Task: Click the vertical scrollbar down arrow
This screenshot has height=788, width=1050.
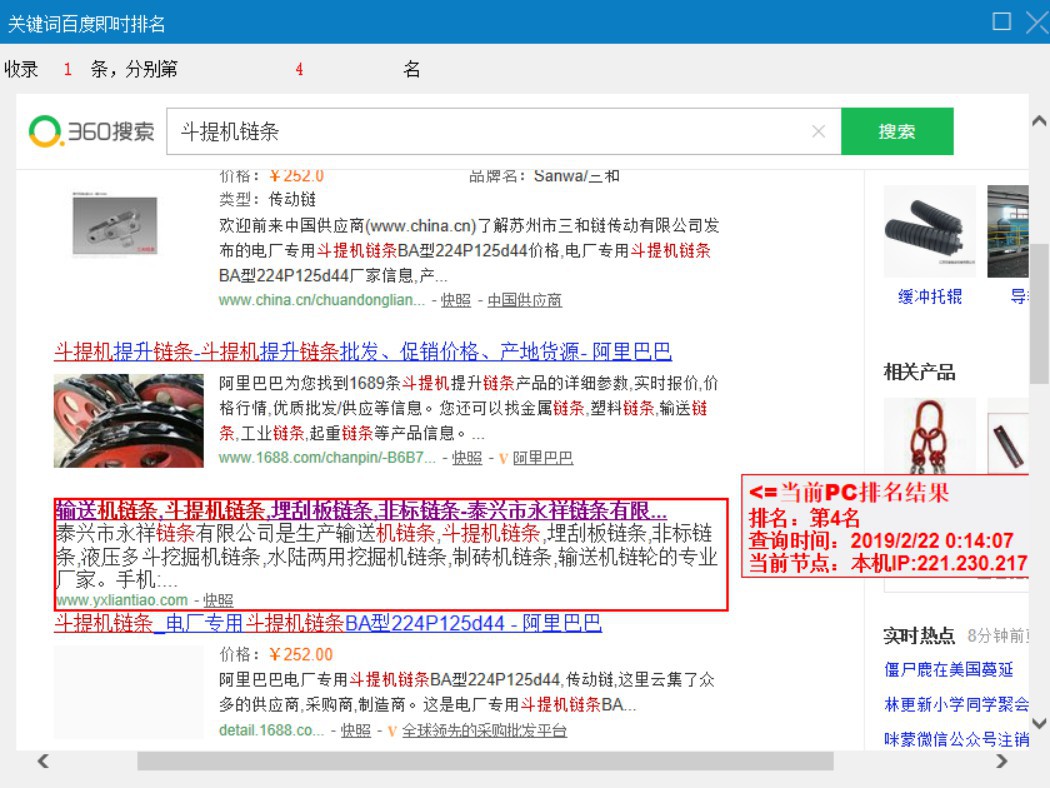Action: [x=1039, y=723]
